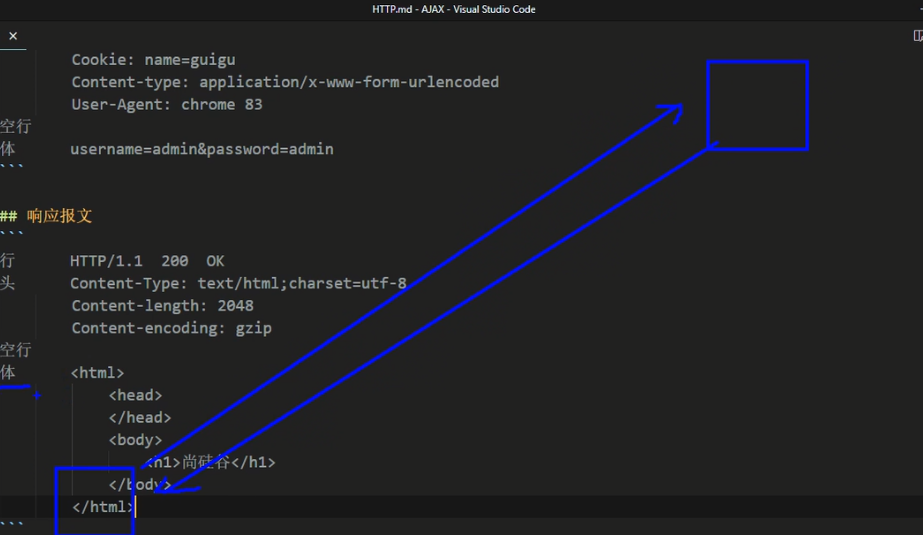The height and width of the screenshot is (535, 923).
Task: Click the '空行' label below User-Agent
Action: 16,127
